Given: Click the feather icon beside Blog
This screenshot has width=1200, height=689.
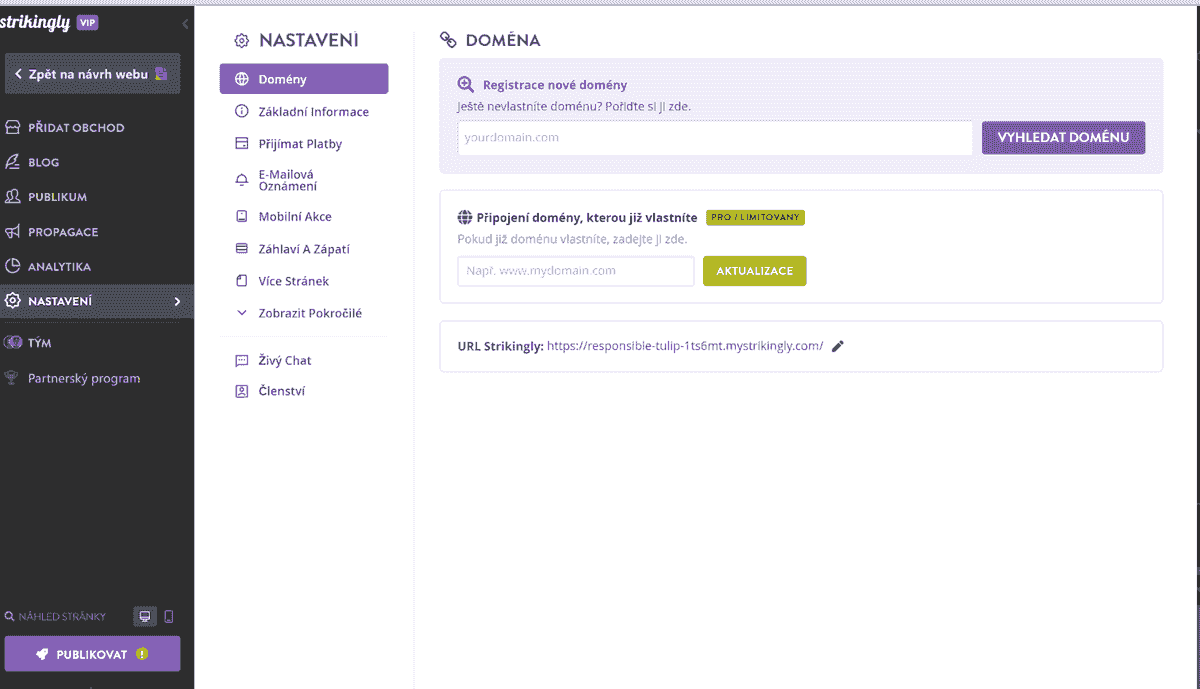Looking at the screenshot, I should click(12, 162).
